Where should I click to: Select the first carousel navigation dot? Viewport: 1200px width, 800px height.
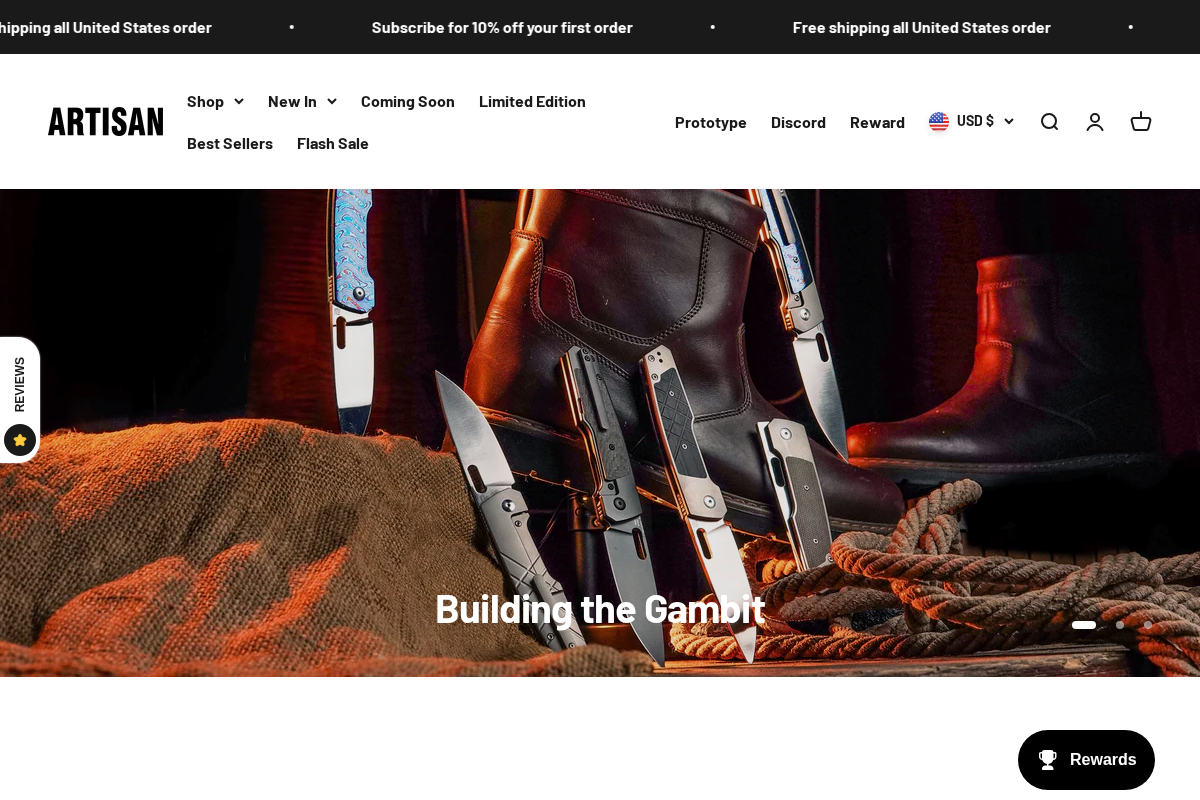click(1084, 625)
